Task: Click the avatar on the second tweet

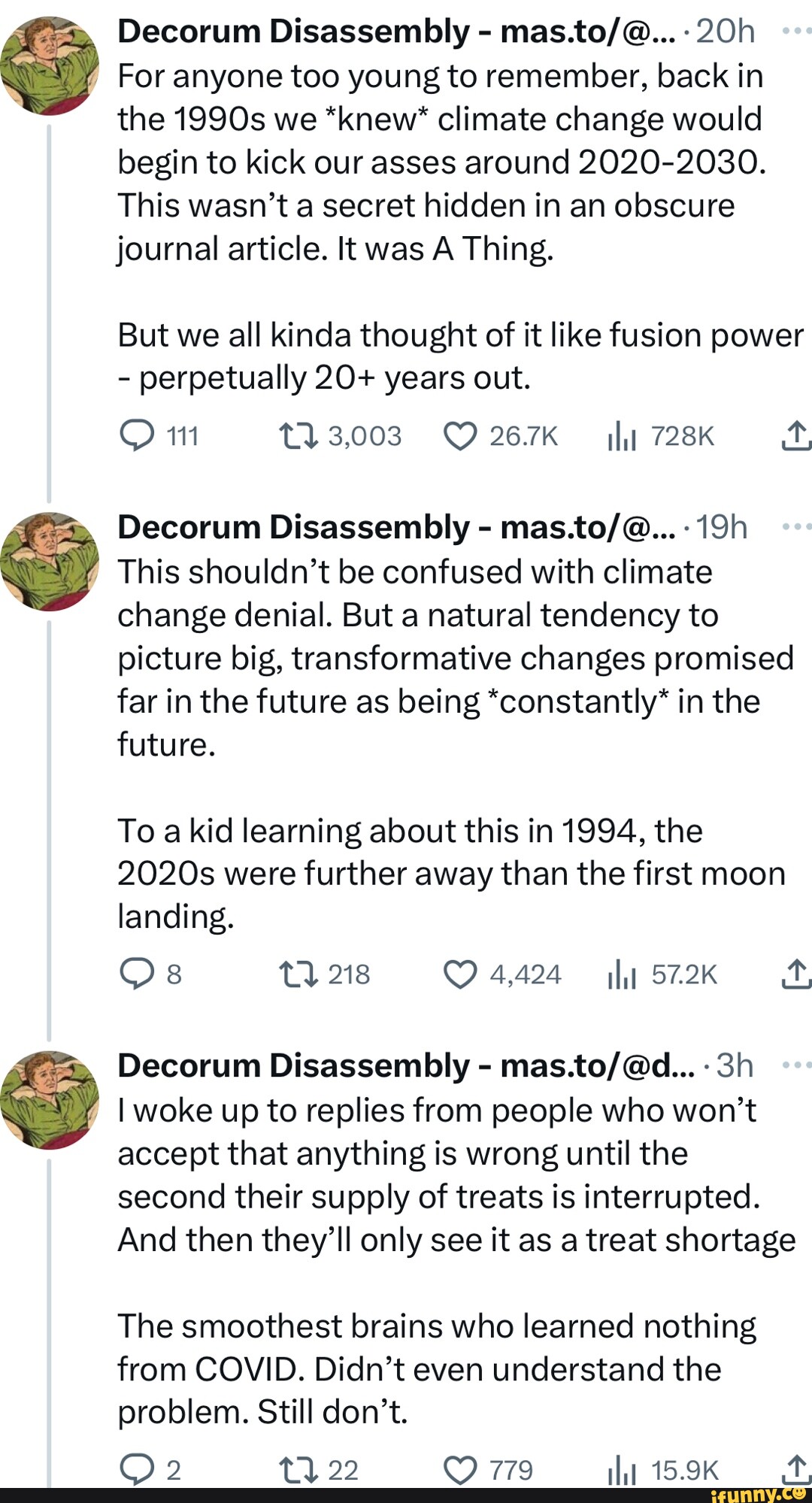Action: click(x=50, y=562)
